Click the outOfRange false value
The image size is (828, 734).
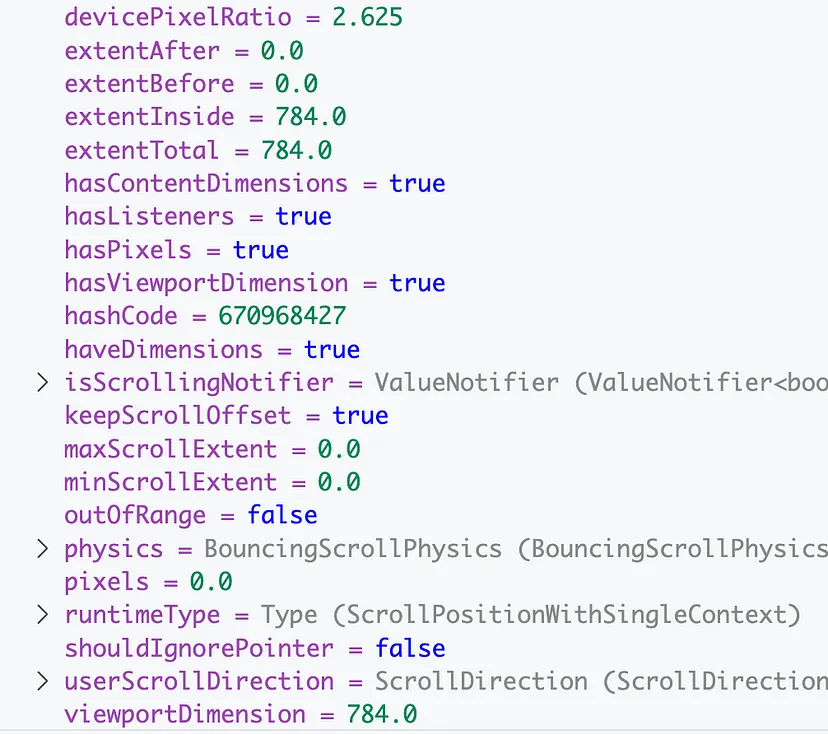[x=282, y=515]
